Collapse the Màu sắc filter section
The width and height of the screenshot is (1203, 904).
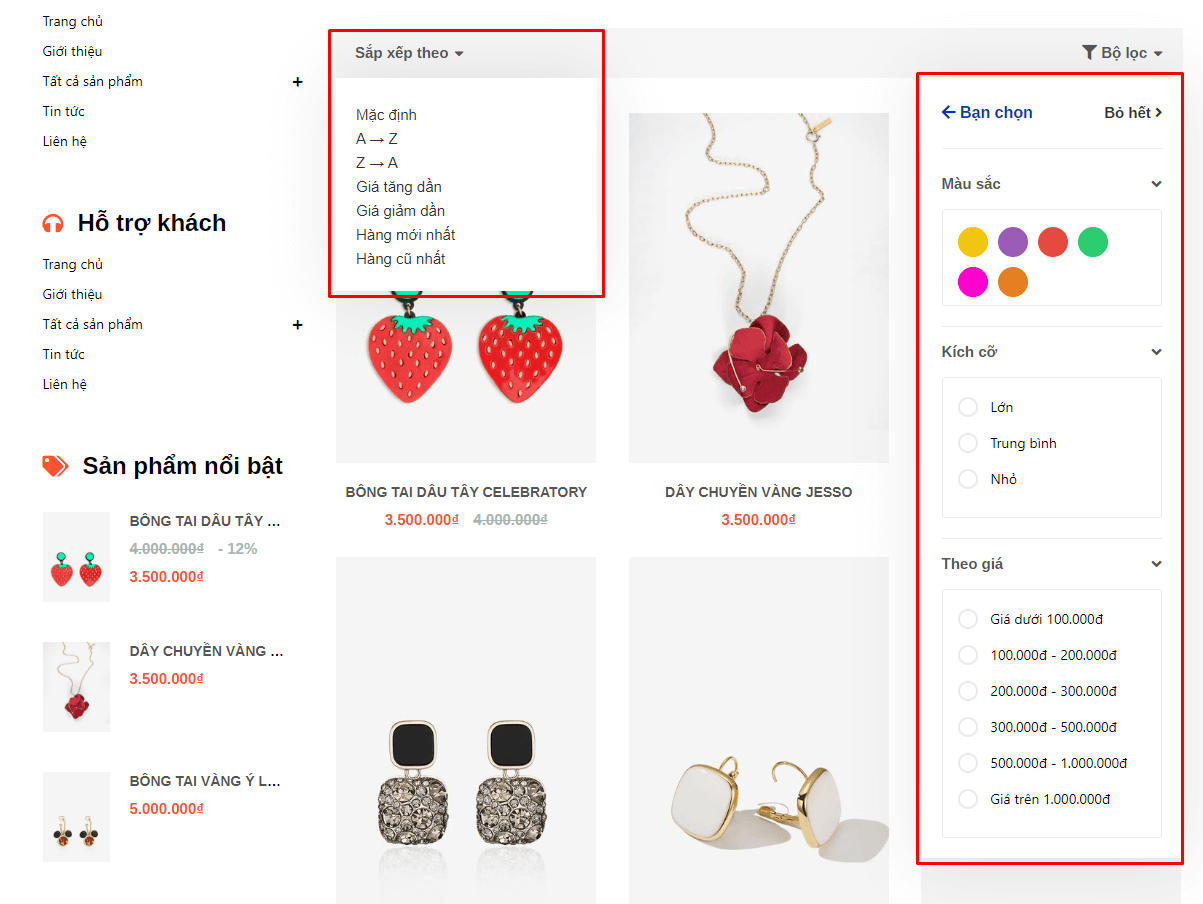(x=1156, y=184)
